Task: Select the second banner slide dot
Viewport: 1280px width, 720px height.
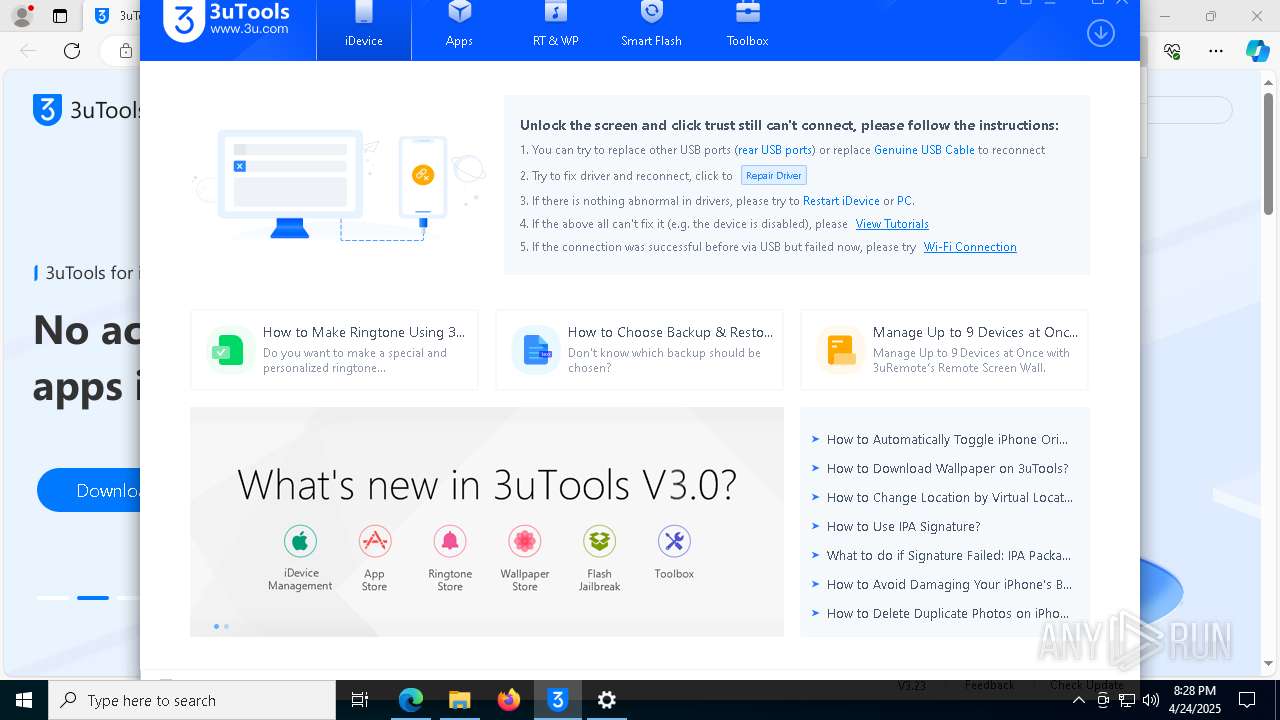Action: click(x=226, y=626)
